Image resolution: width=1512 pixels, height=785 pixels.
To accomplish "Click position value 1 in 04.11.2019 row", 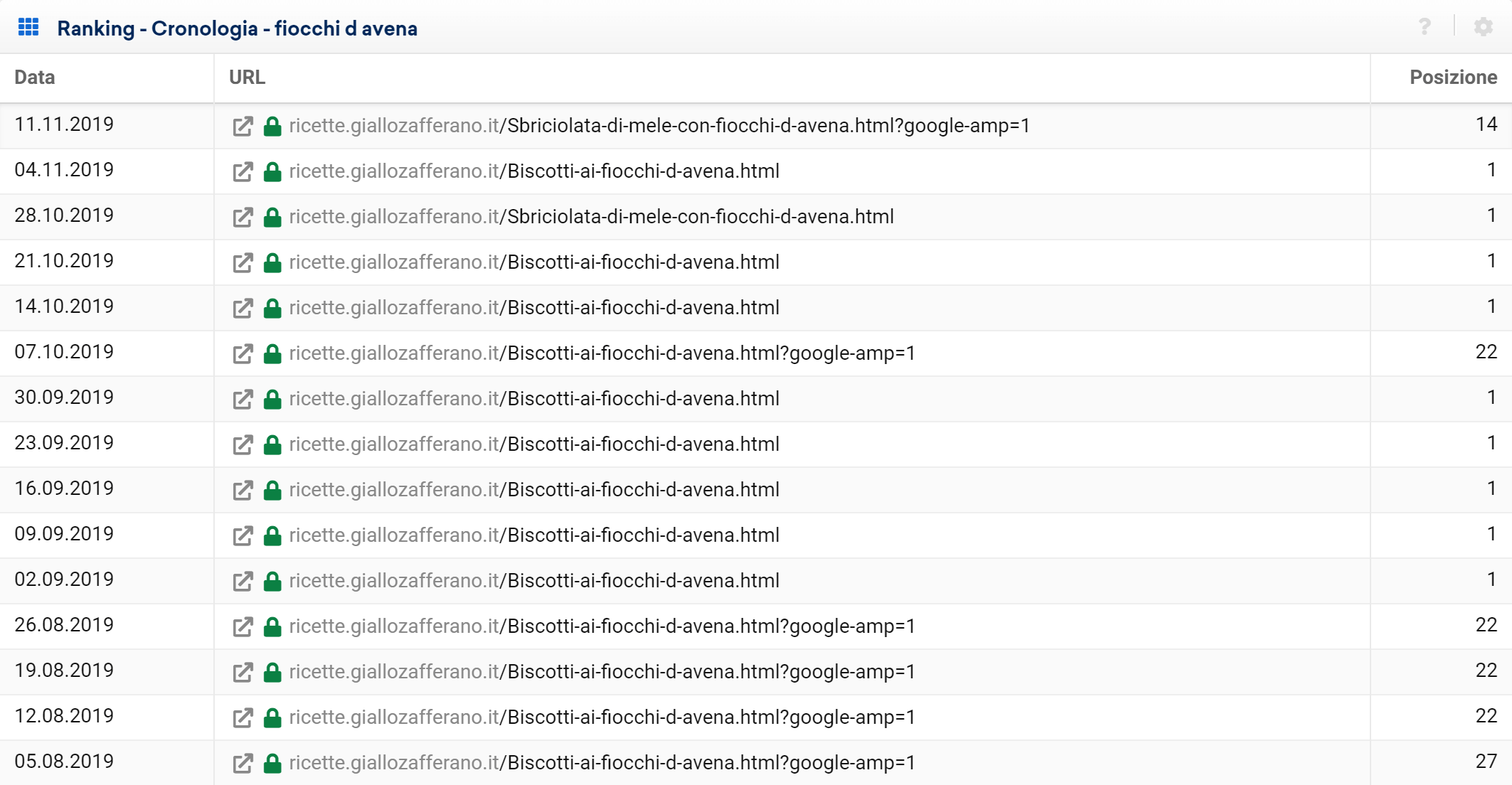I will 1491,170.
